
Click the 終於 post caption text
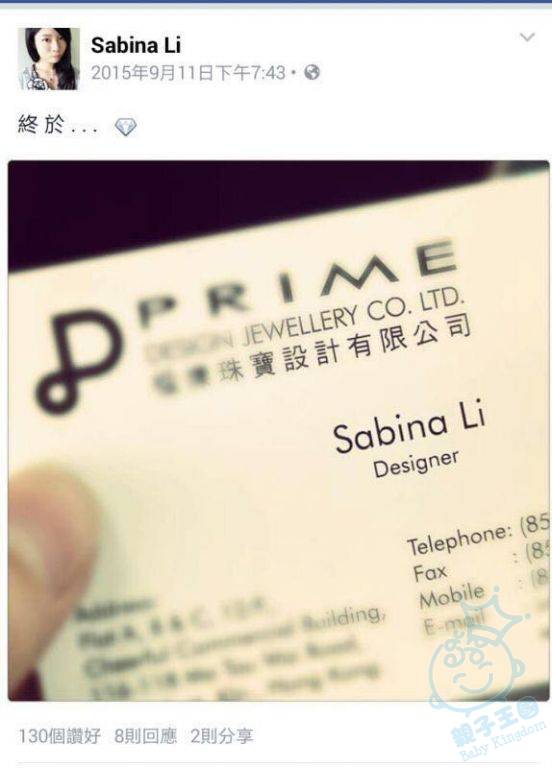click(x=41, y=125)
